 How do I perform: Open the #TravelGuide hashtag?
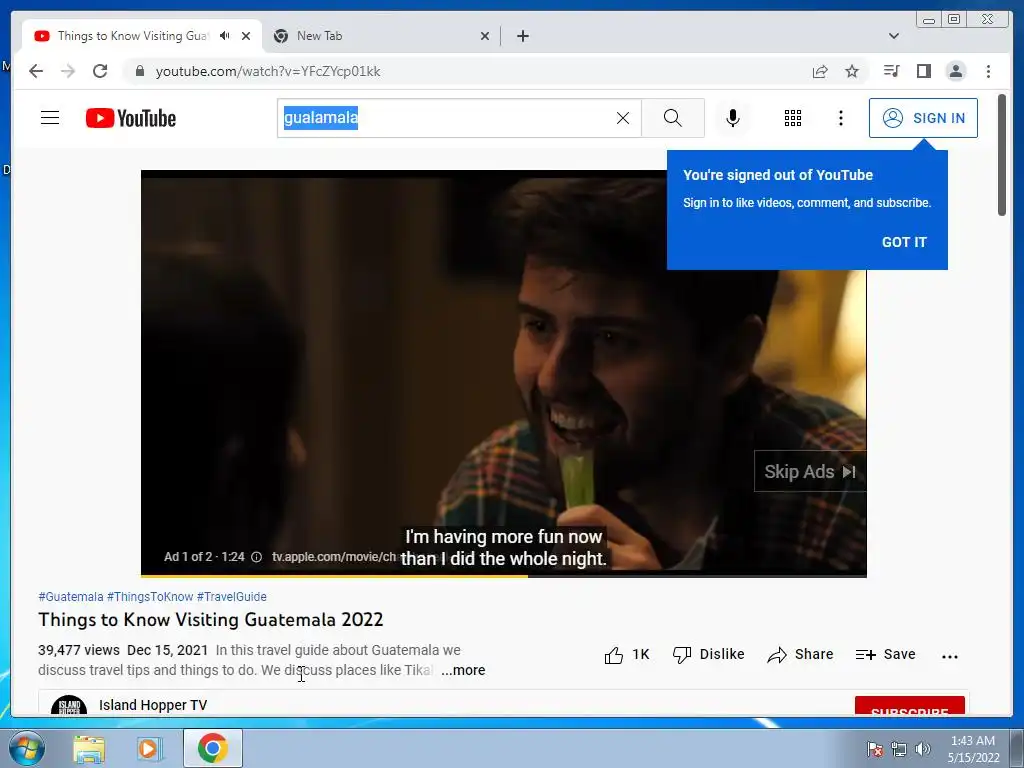point(232,597)
